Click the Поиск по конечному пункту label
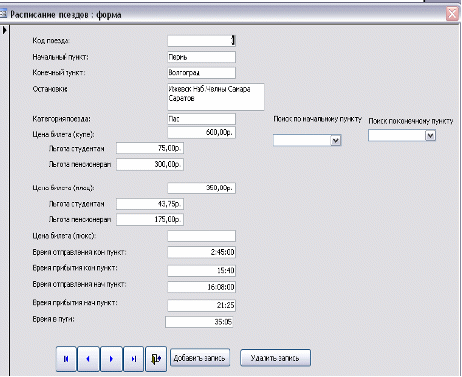The image size is (462, 377). pyautogui.click(x=411, y=121)
